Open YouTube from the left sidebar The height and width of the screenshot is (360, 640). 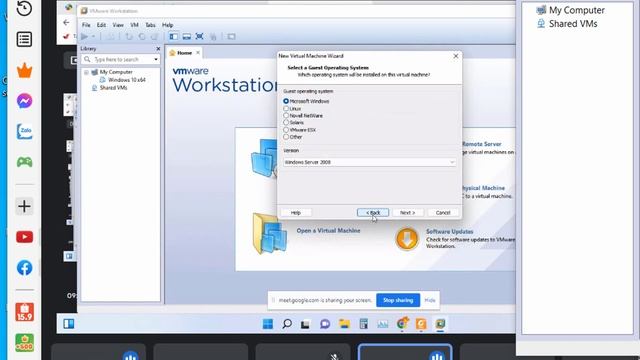[x=24, y=237]
